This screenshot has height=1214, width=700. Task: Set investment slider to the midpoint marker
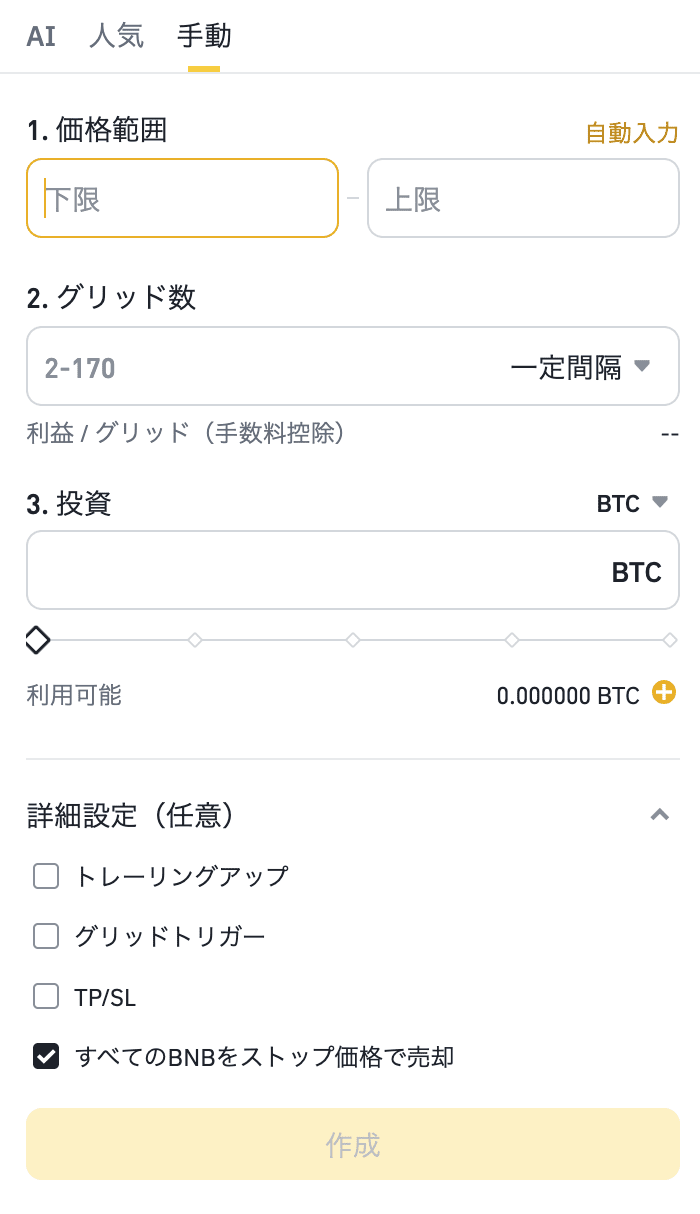[x=353, y=640]
